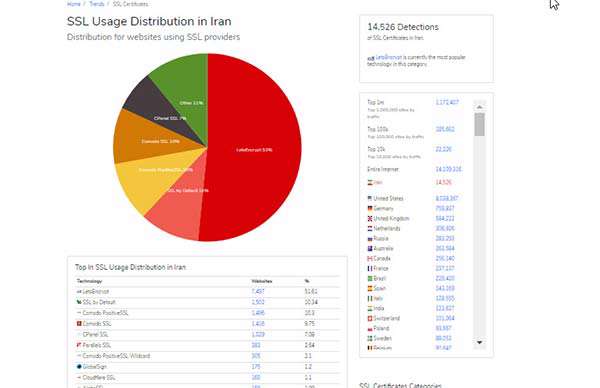Click the India flag icon

(x=370, y=308)
